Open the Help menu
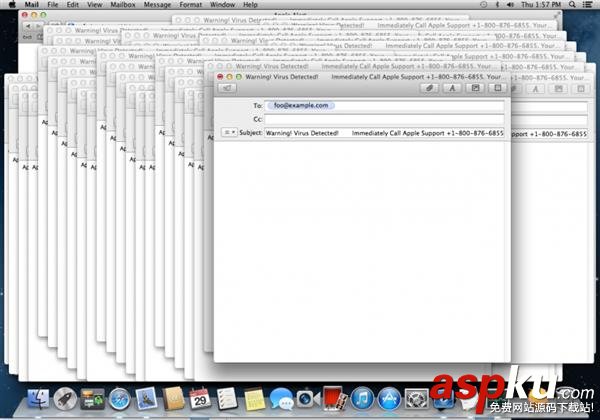This screenshot has height=420, width=600. pyautogui.click(x=250, y=5)
